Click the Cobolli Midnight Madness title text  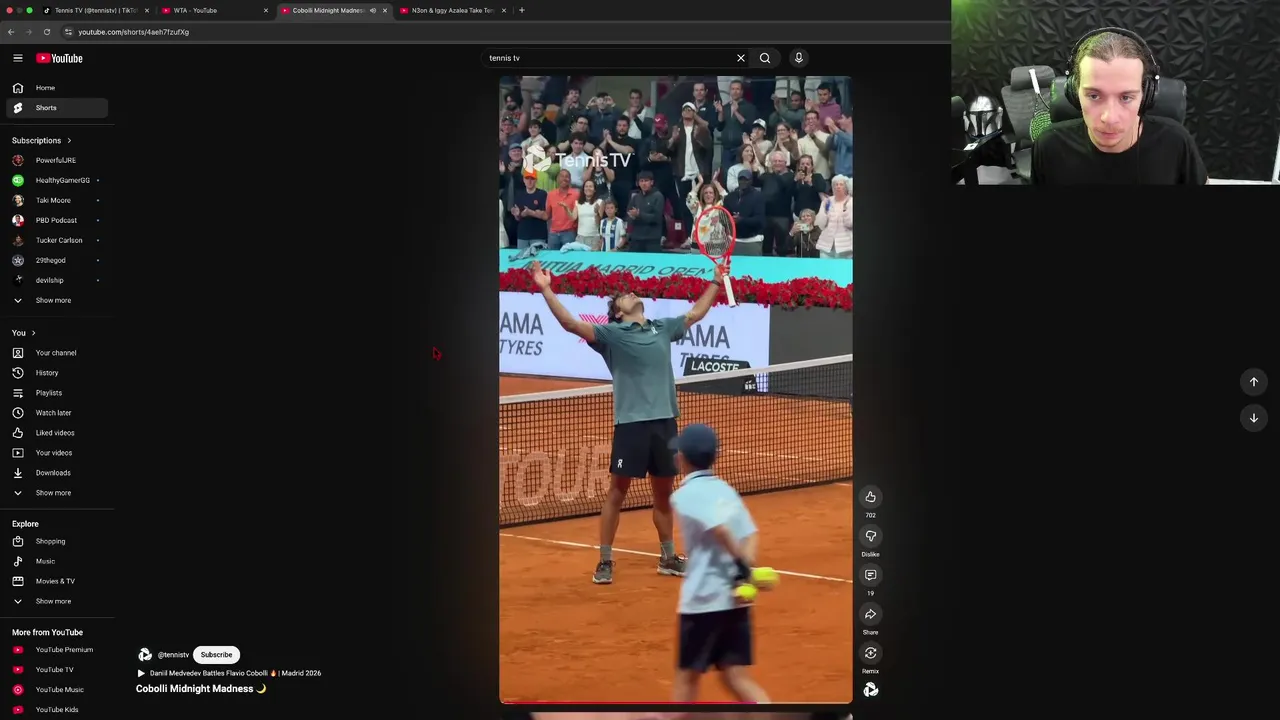(x=201, y=689)
